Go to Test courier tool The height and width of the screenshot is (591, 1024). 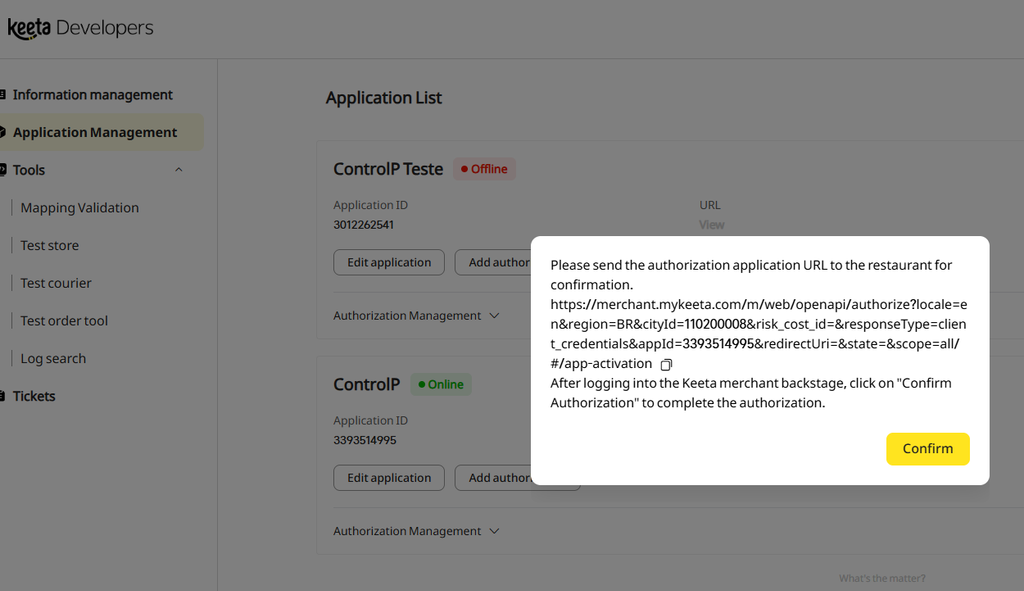pos(56,283)
